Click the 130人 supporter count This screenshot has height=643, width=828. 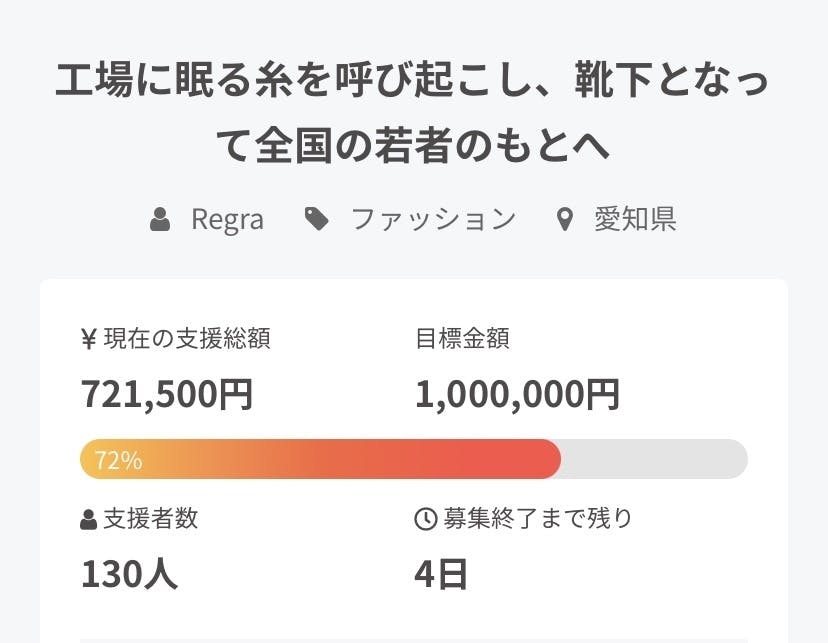point(129,574)
